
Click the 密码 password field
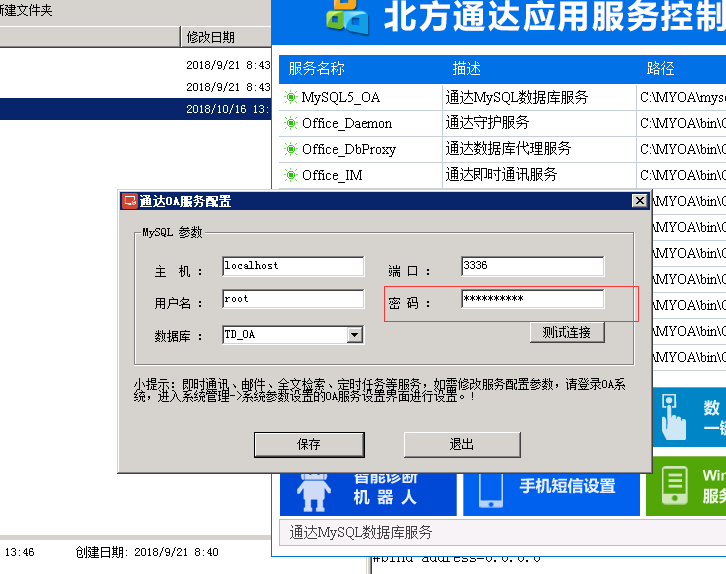532,299
